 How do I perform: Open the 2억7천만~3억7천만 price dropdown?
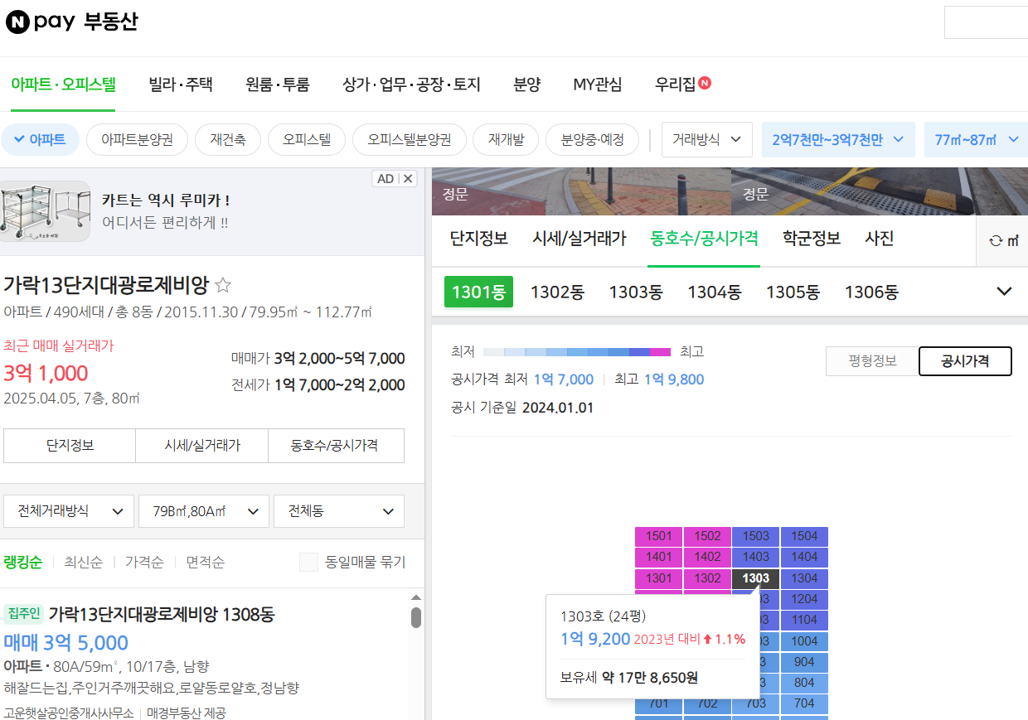pos(838,139)
